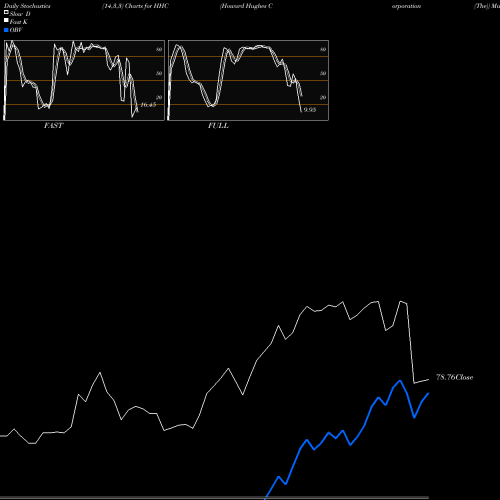Click the blue OBV legend swatch
The height and width of the screenshot is (500, 500).
[x=6, y=30]
